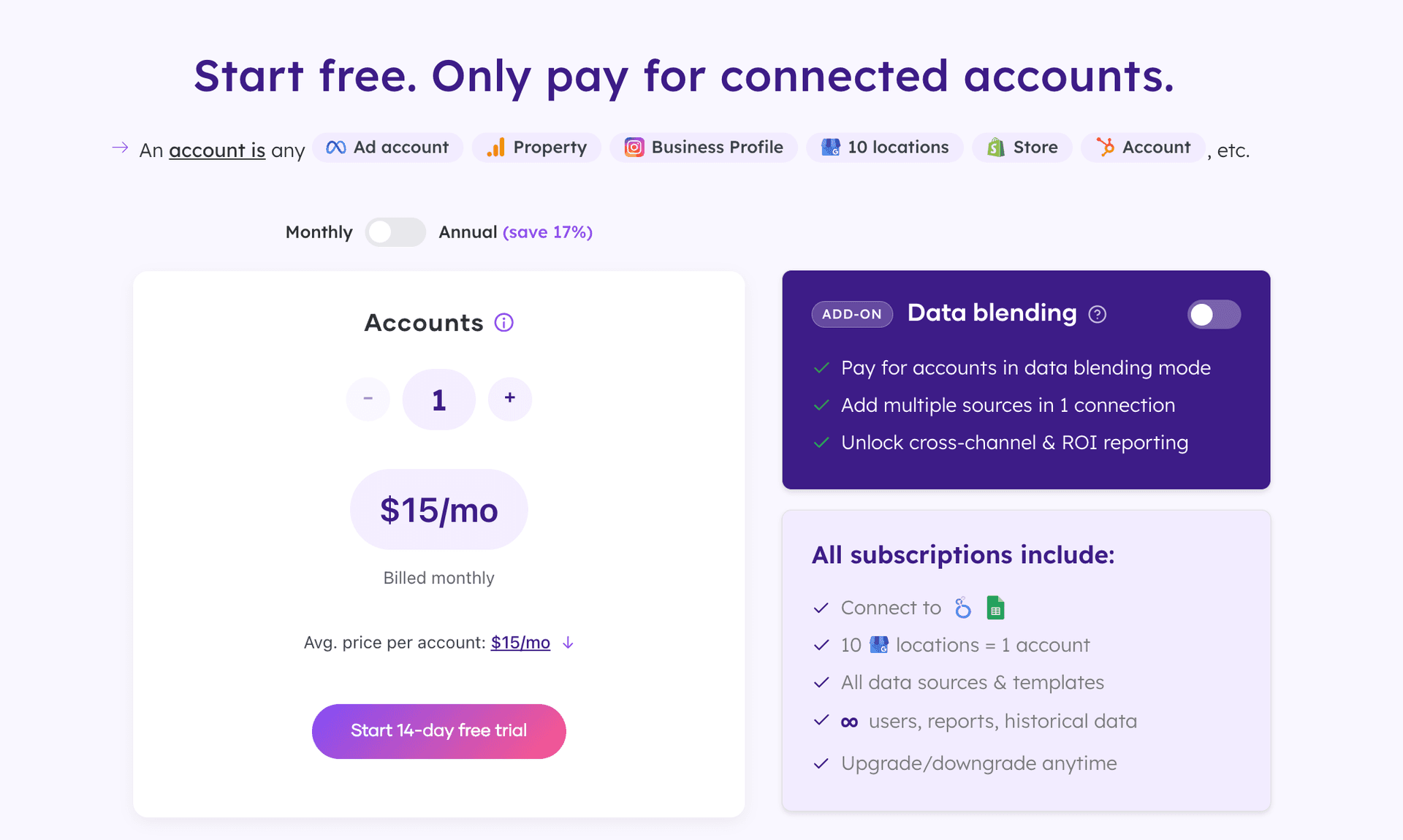The height and width of the screenshot is (840, 1403).
Task: Open the underlined "account is" link
Action: point(217,150)
